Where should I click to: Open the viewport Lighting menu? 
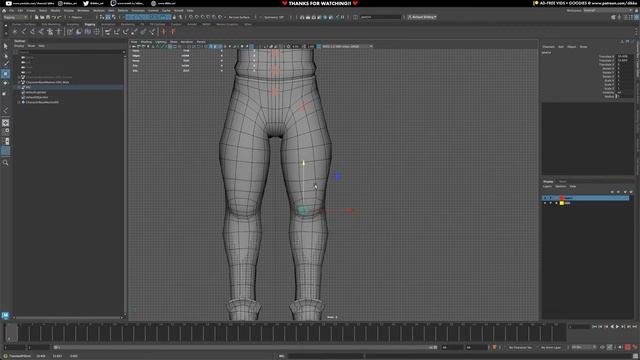point(161,42)
